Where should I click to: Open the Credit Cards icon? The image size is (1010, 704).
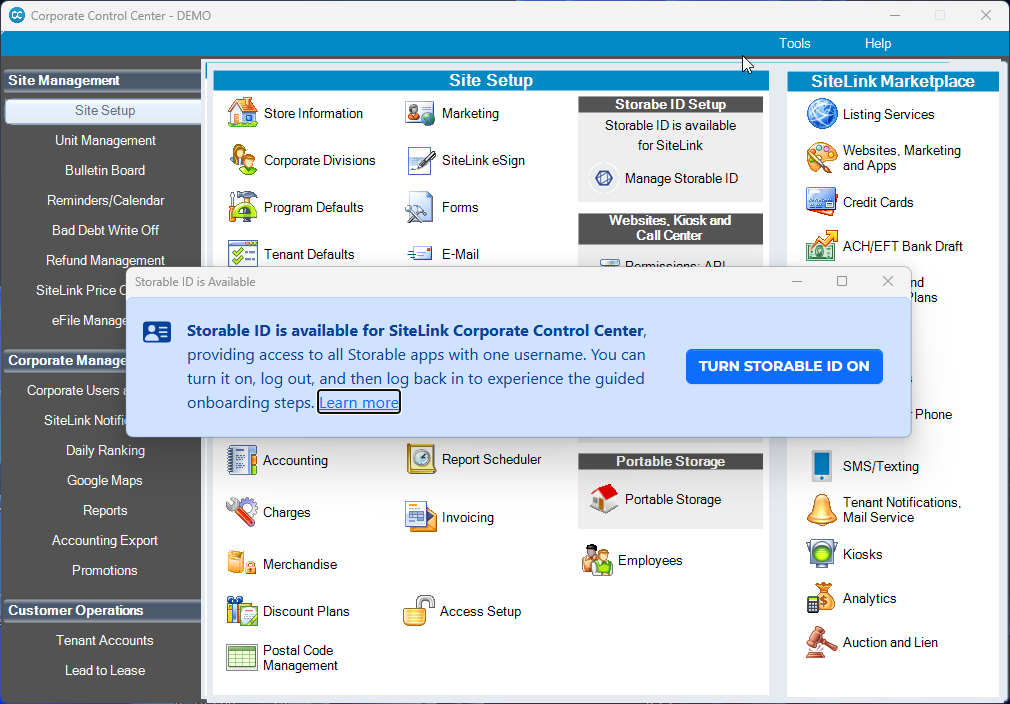pyautogui.click(x=821, y=202)
